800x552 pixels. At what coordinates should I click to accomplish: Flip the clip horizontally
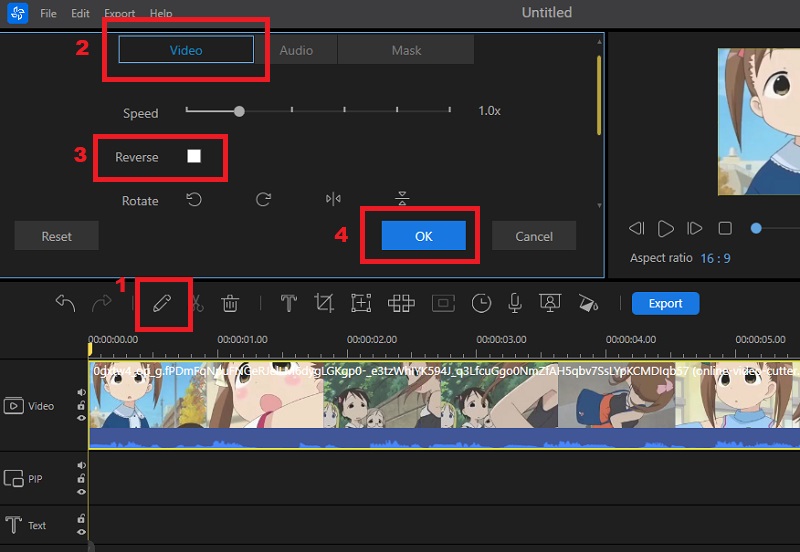point(333,199)
